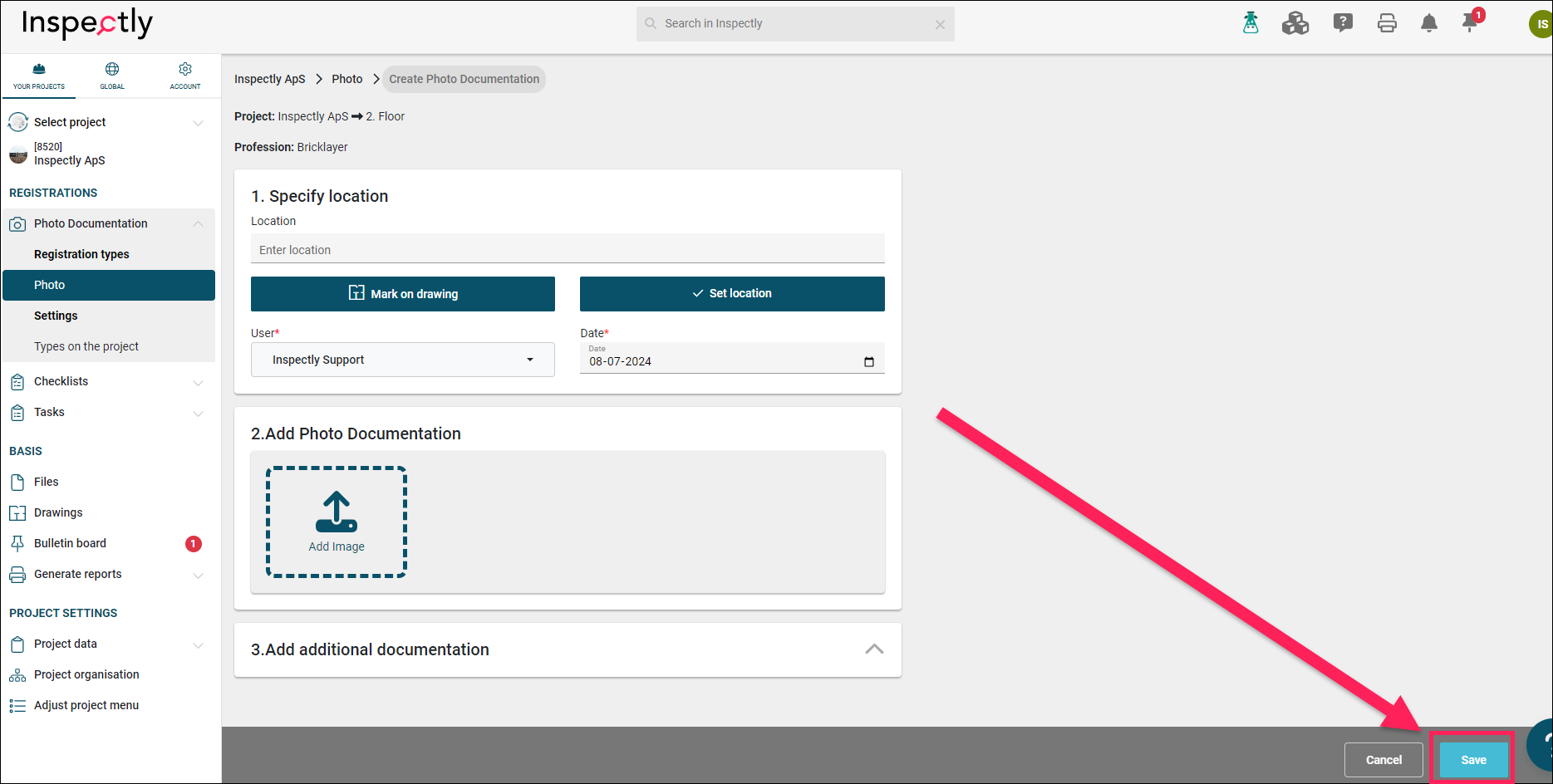This screenshot has width=1553, height=784.
Task: Click the Bulletin board pin icon
Action: [17, 544]
